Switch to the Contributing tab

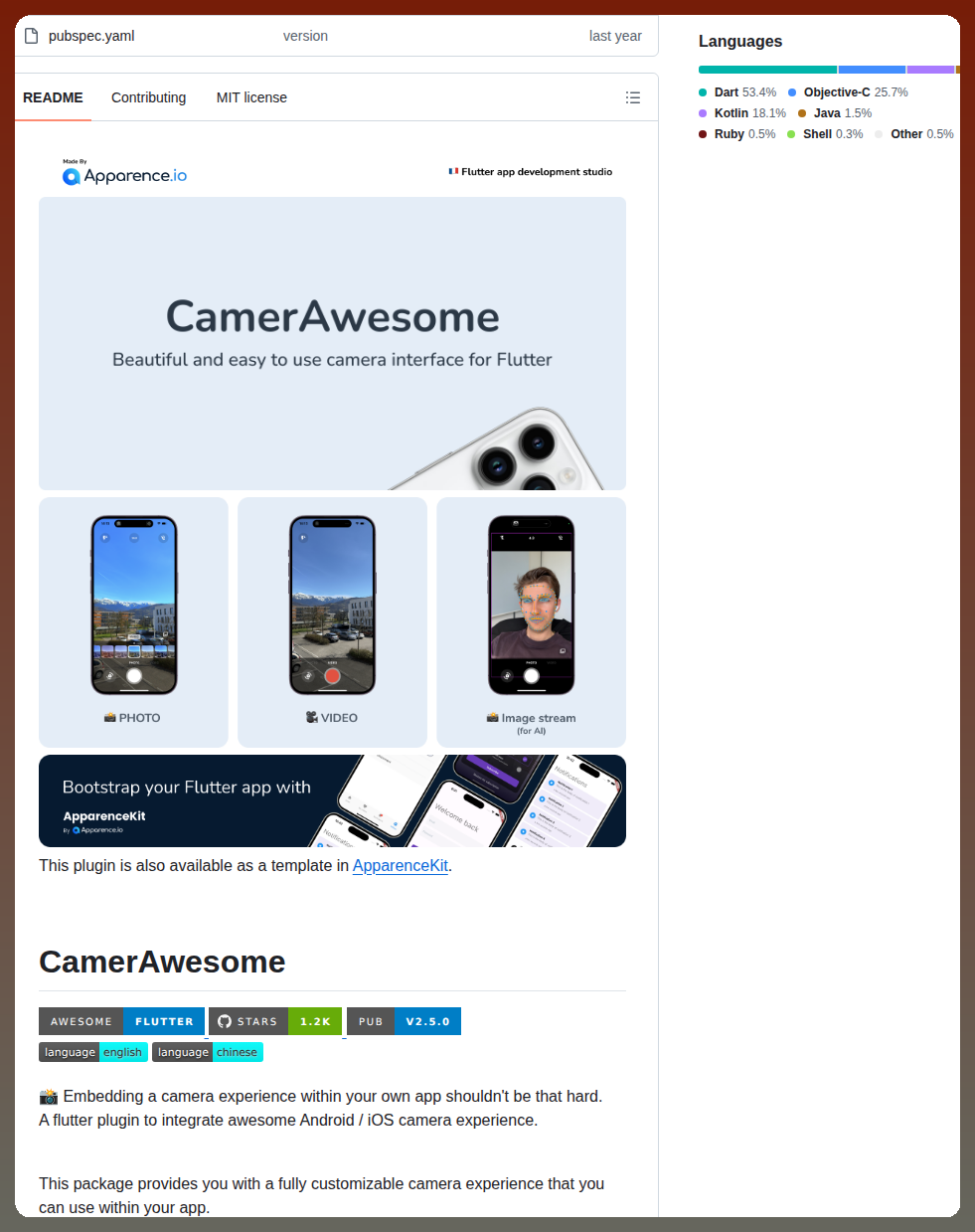[148, 97]
